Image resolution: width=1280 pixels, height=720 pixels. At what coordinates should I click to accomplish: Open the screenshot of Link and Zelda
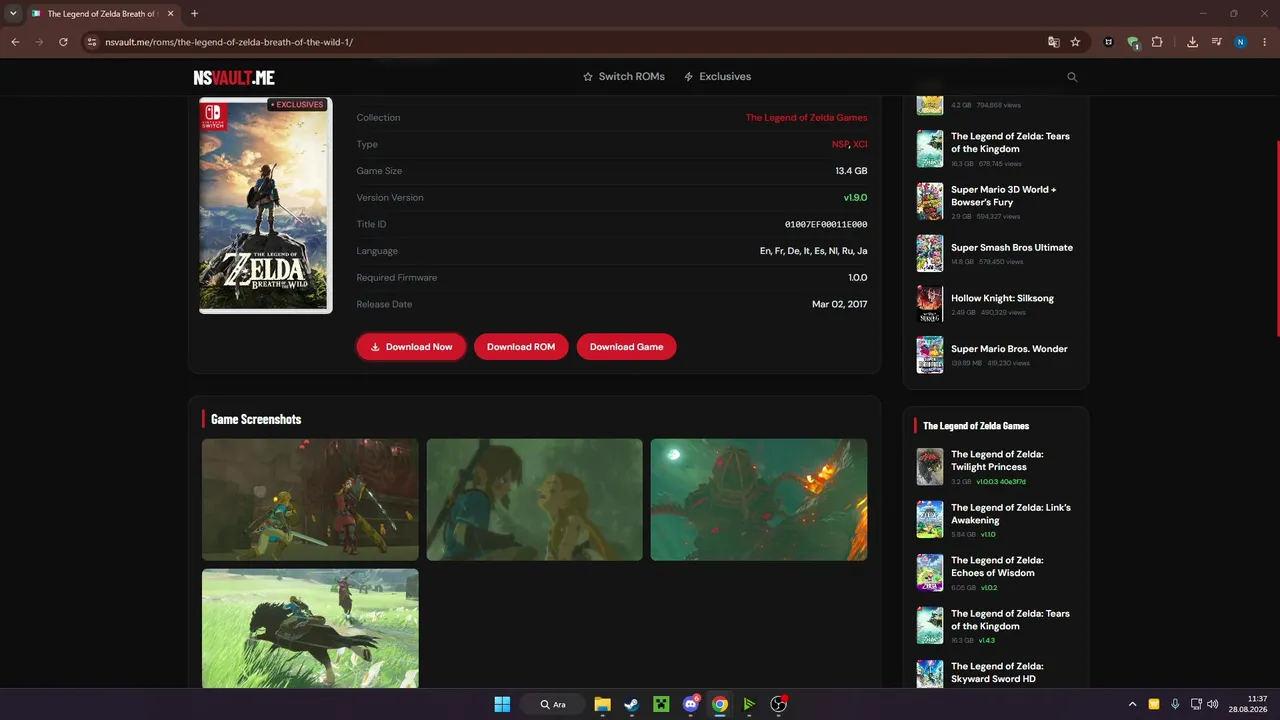click(x=535, y=500)
